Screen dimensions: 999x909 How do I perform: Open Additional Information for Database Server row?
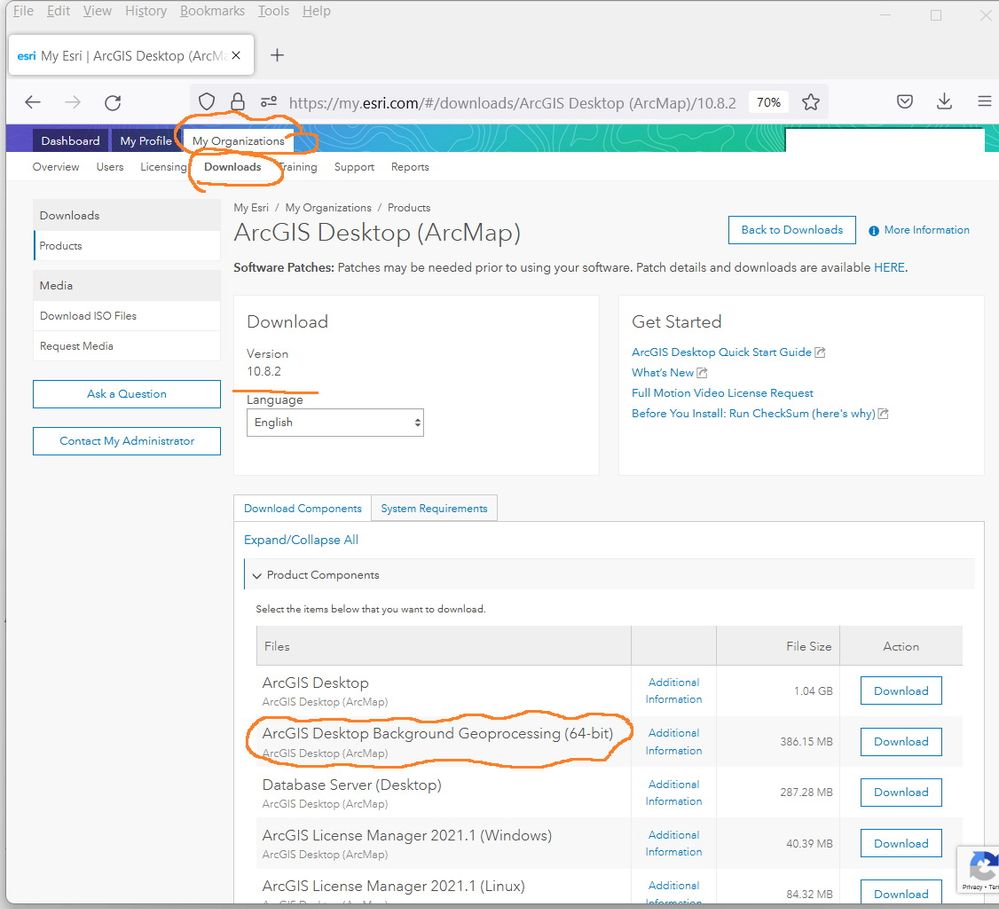[673, 792]
